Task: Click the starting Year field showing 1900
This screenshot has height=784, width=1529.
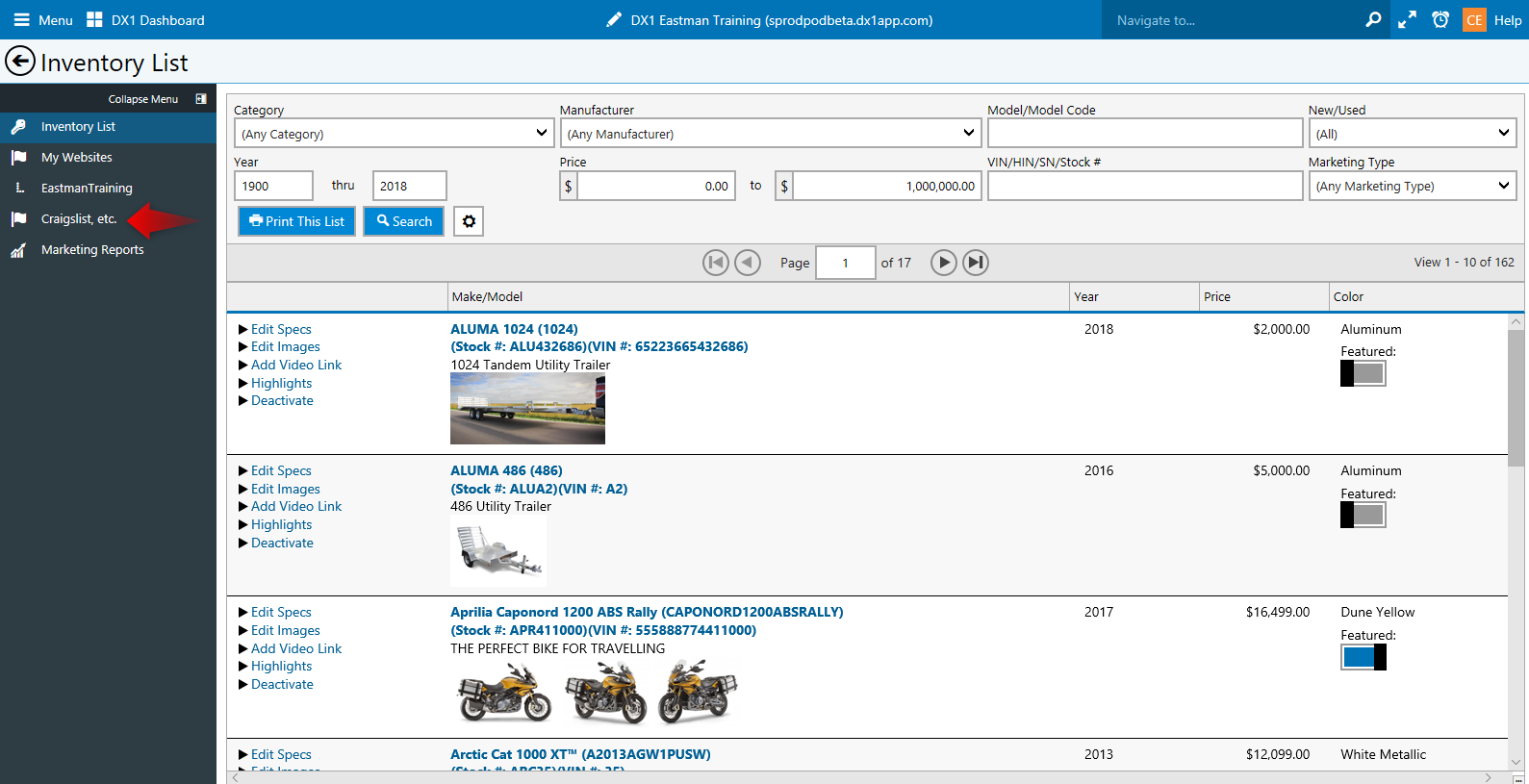Action: coord(273,186)
